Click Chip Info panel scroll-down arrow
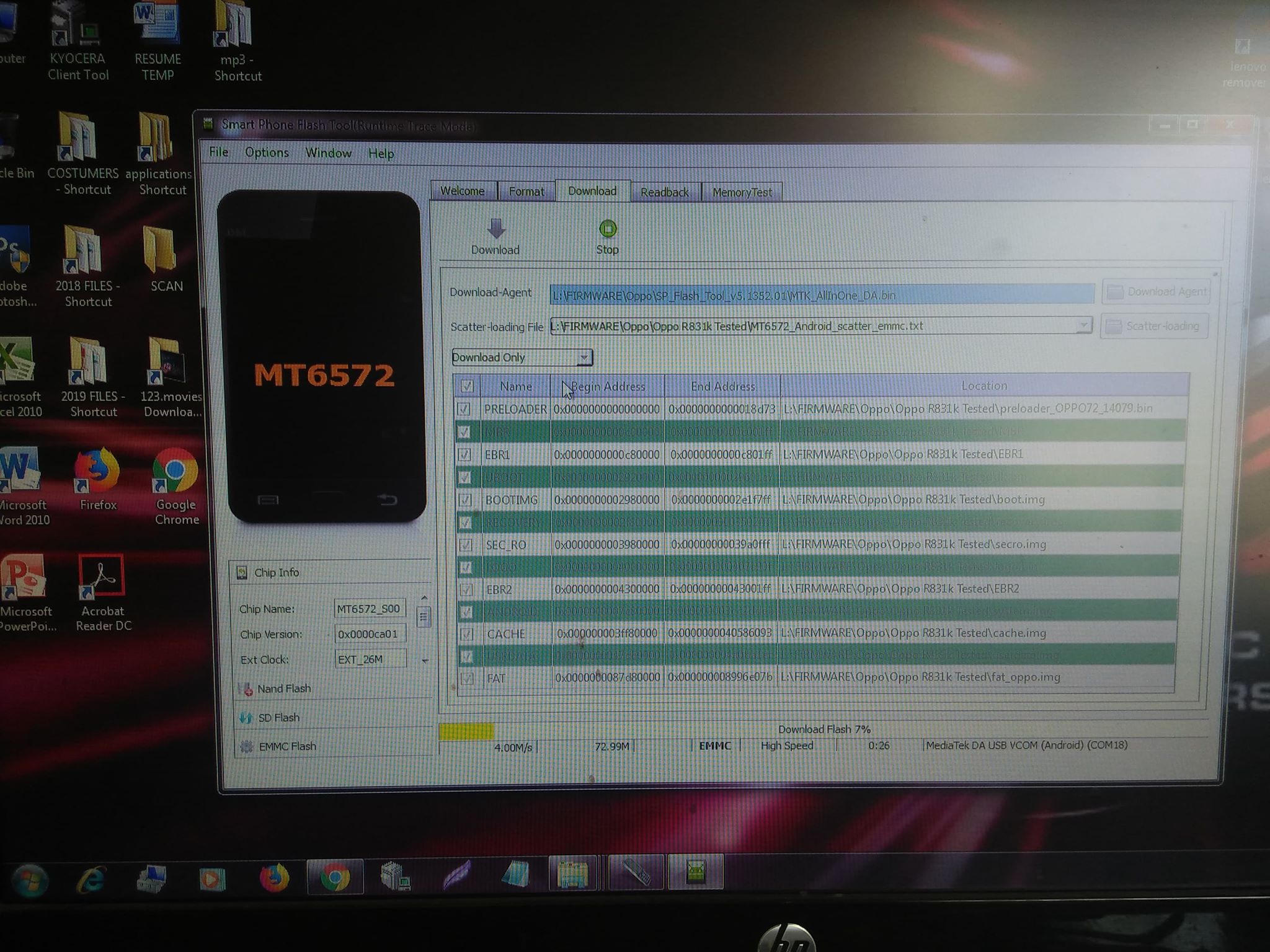1270x952 pixels. point(425,661)
